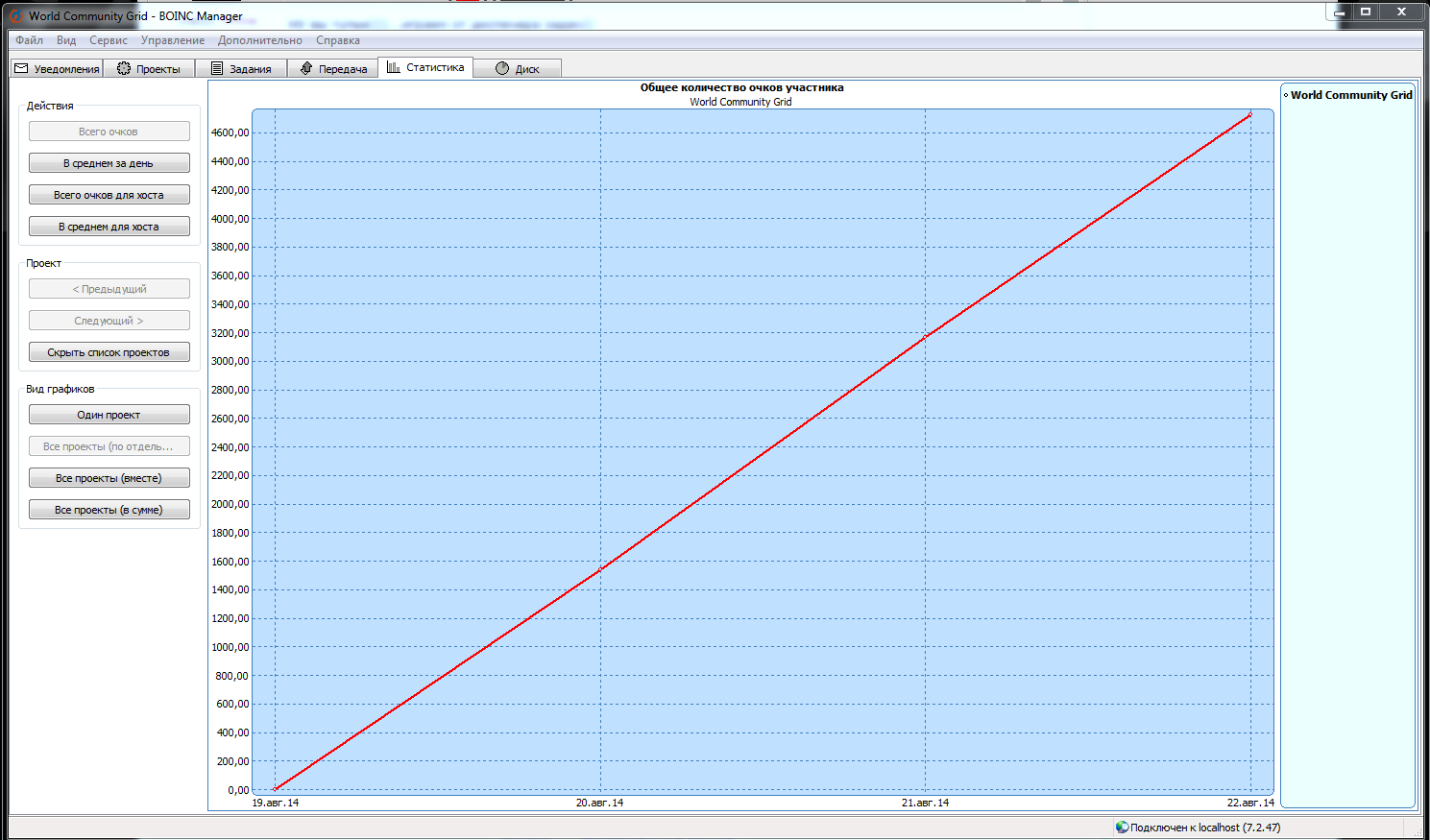Click the Вид графиков group label

coord(61,389)
